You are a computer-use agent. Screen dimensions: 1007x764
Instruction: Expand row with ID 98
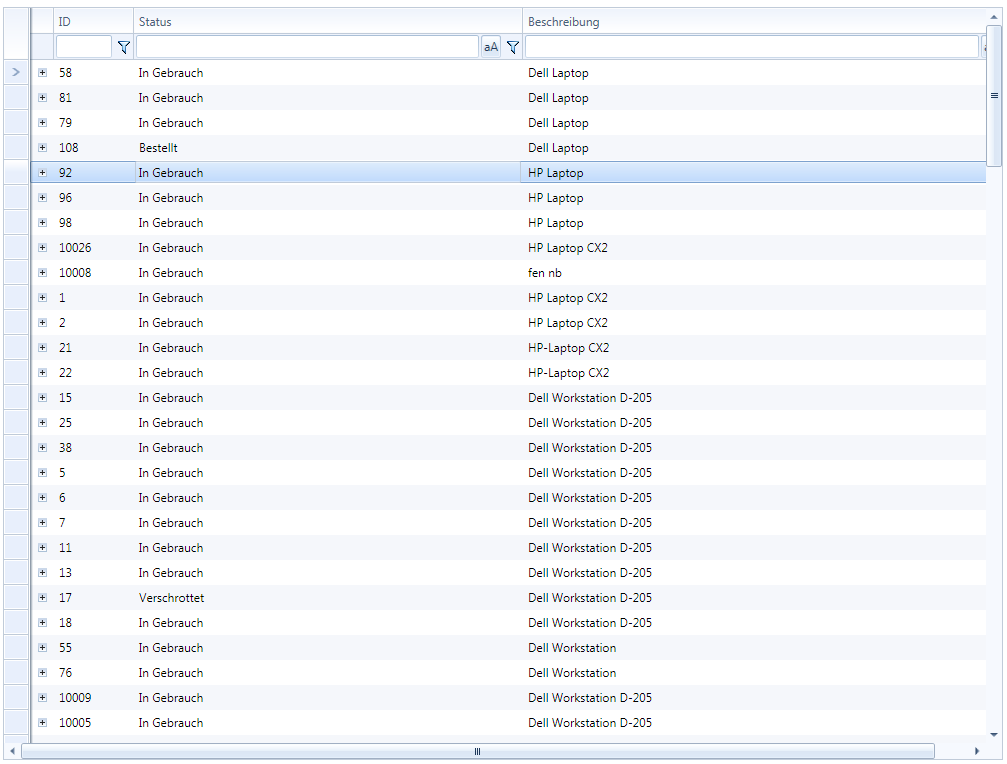(x=42, y=223)
